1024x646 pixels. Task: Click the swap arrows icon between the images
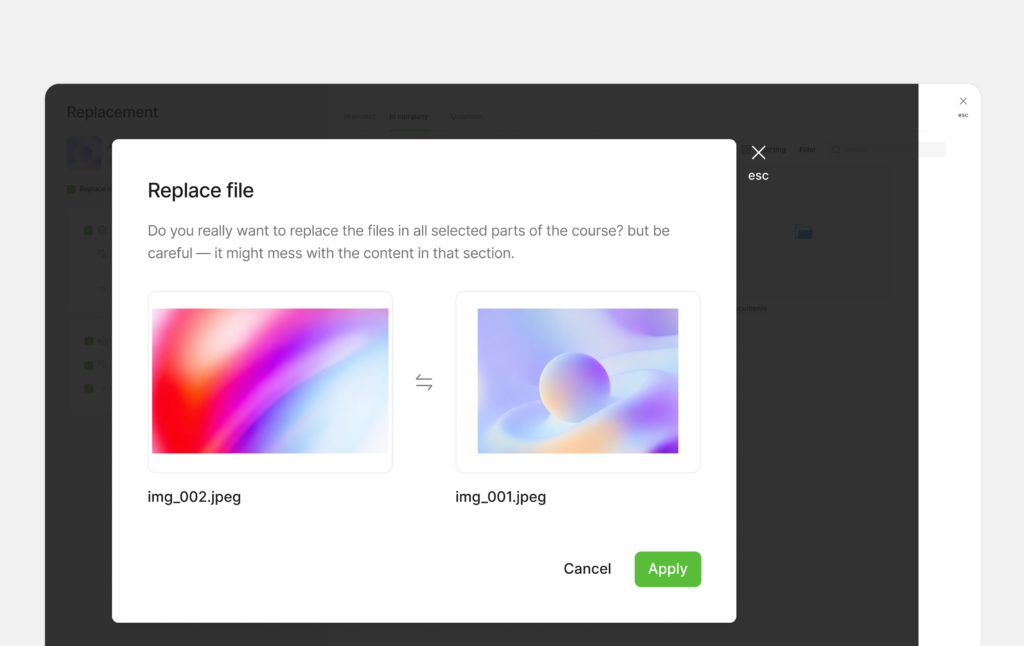pos(424,382)
